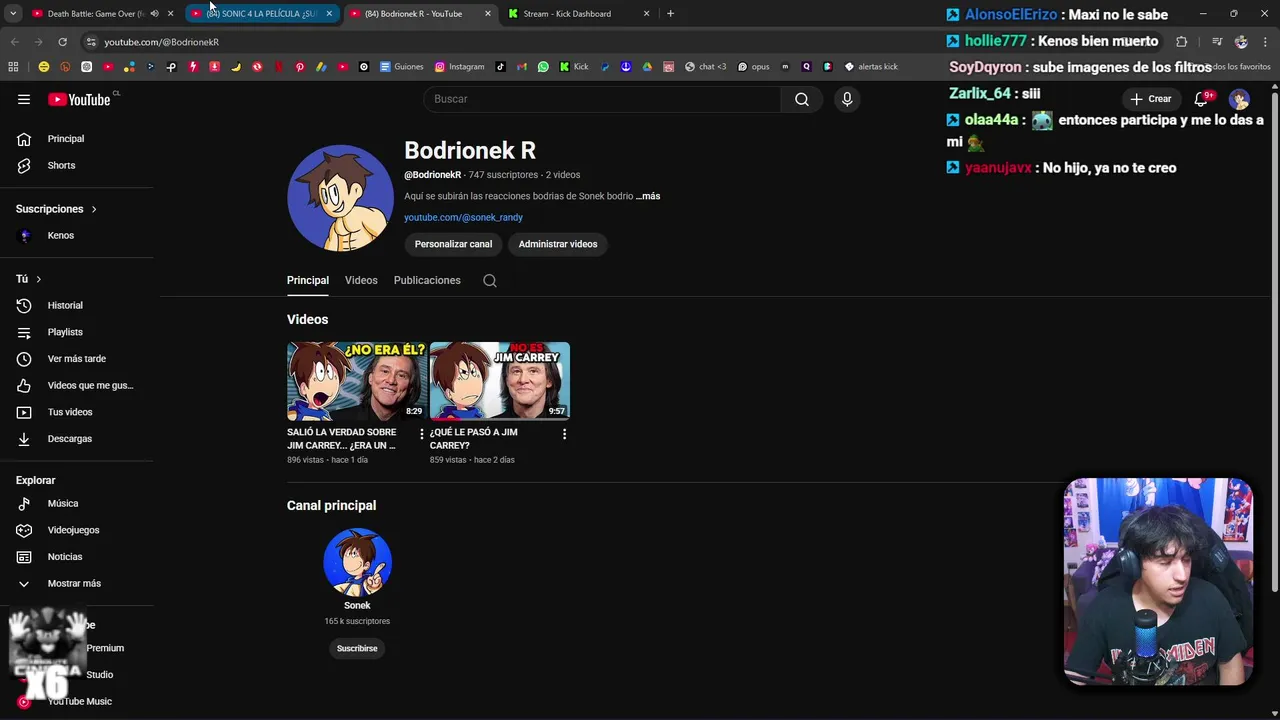Open SALIÓ LA VERDAD SOBRE JIM CARREY title
This screenshot has height=720, width=1280.
pos(342,439)
